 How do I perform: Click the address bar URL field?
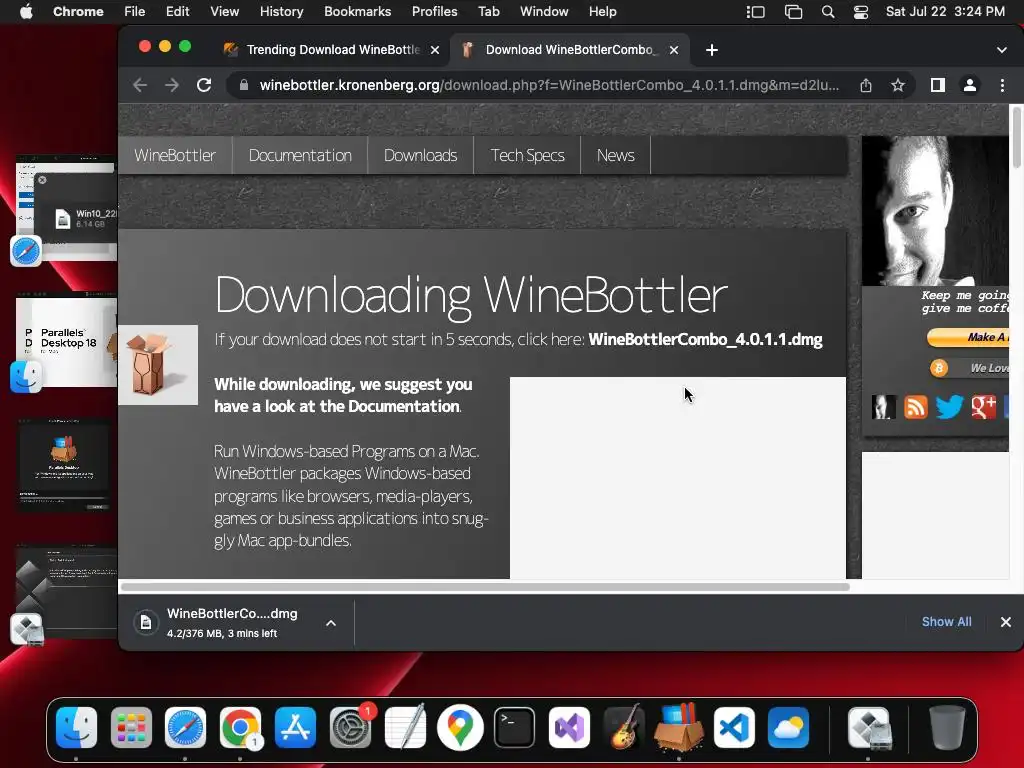[x=549, y=85]
